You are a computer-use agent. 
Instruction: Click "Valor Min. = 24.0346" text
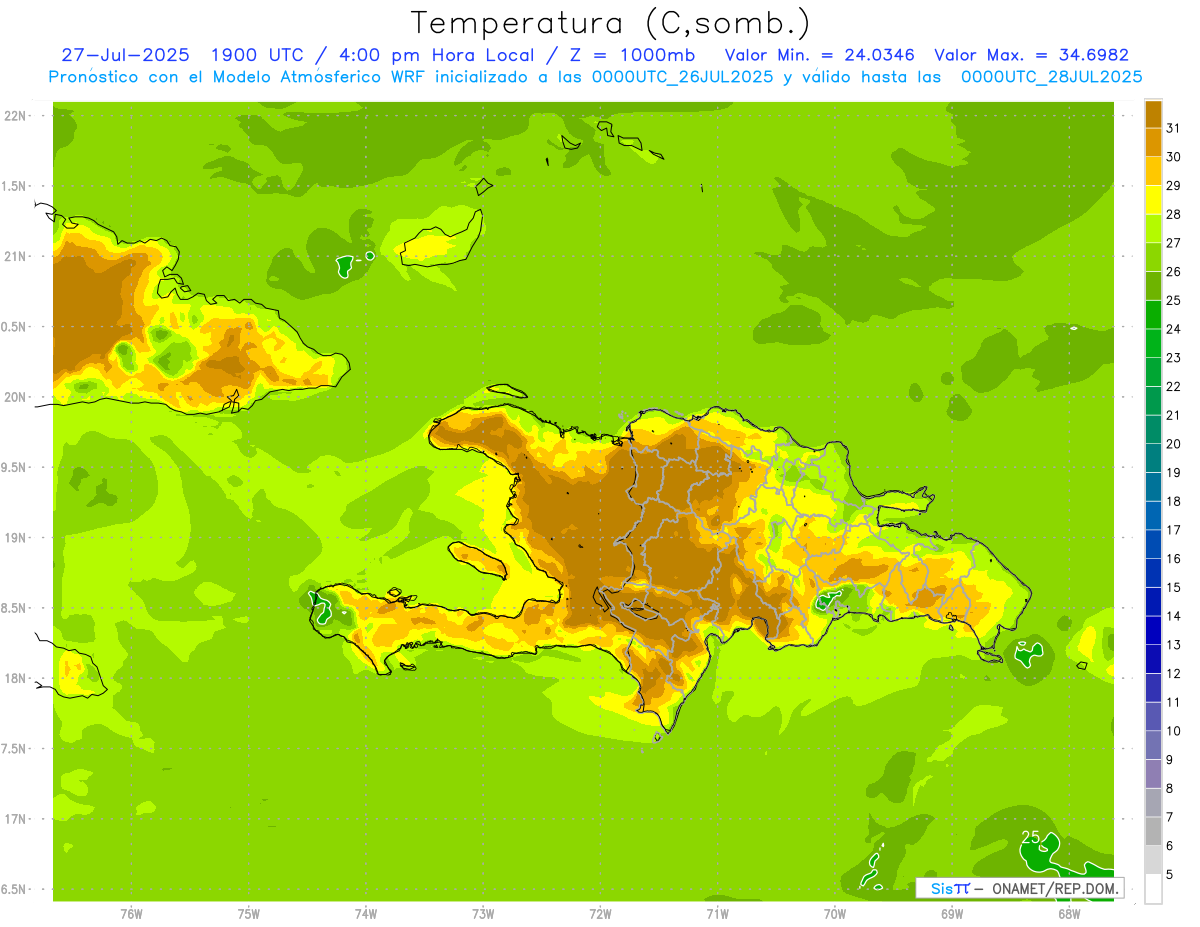click(819, 55)
